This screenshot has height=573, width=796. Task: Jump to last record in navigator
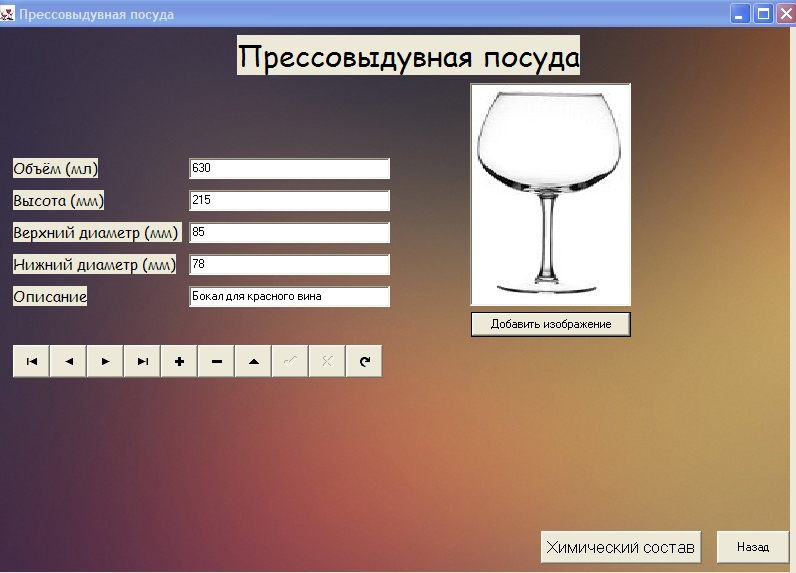(x=142, y=361)
